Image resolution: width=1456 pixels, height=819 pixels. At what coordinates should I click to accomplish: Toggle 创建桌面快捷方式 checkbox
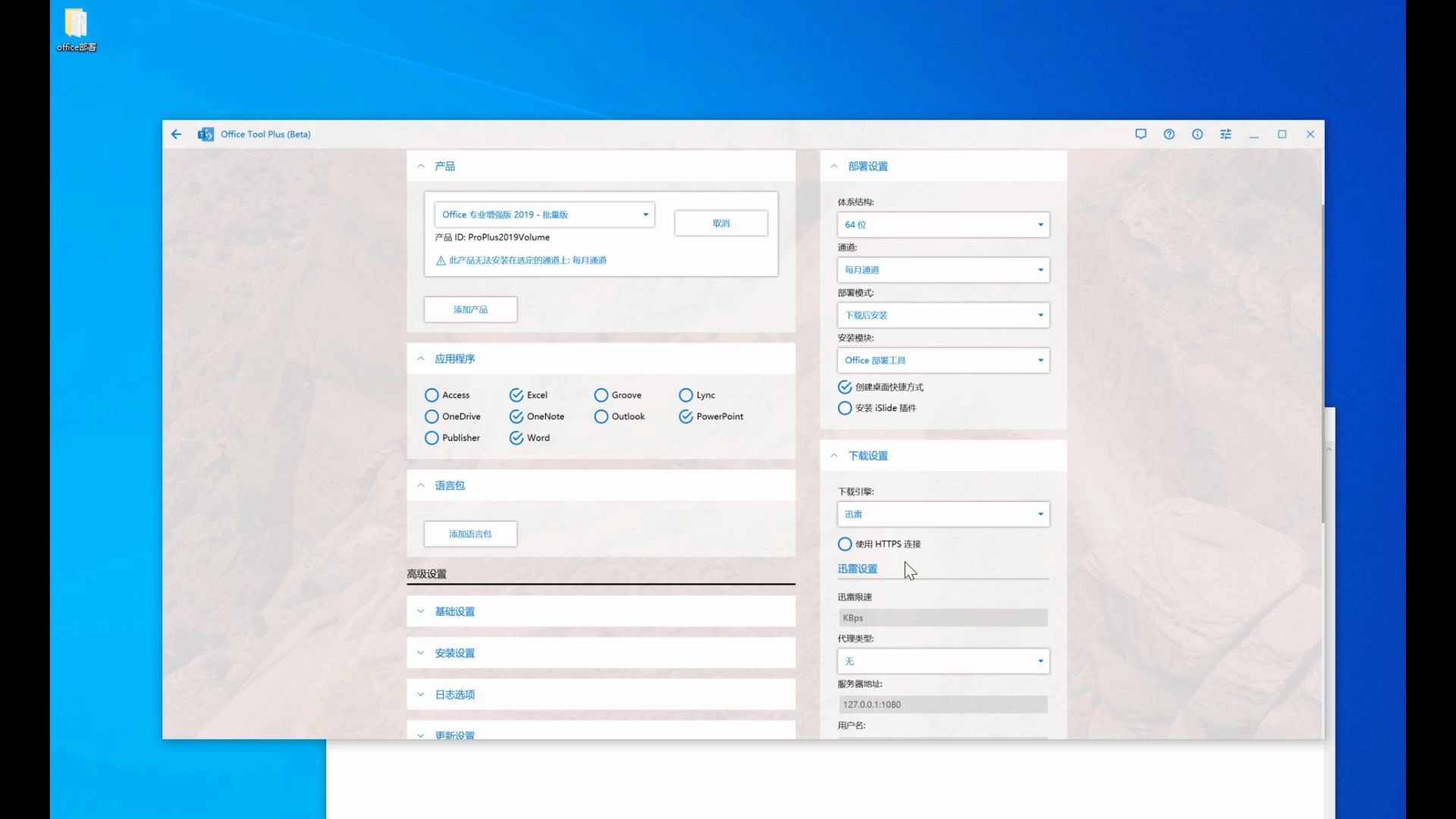pos(845,387)
